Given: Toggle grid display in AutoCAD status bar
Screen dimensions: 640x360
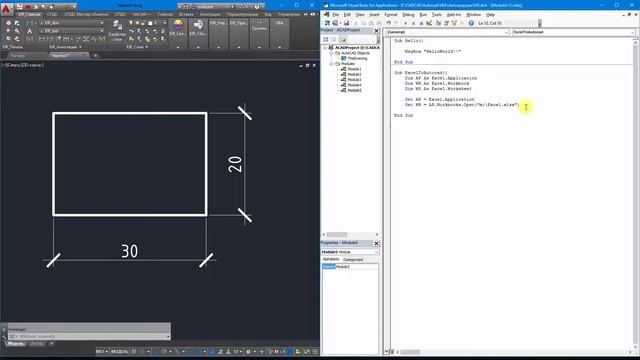Looking at the screenshot, I should click(134, 351).
